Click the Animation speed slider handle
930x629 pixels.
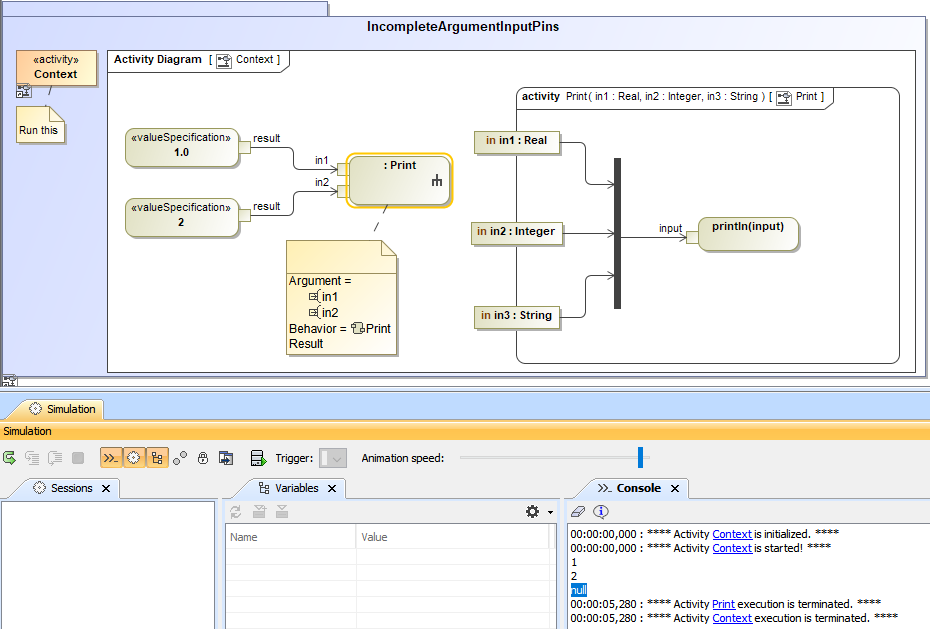[640, 457]
